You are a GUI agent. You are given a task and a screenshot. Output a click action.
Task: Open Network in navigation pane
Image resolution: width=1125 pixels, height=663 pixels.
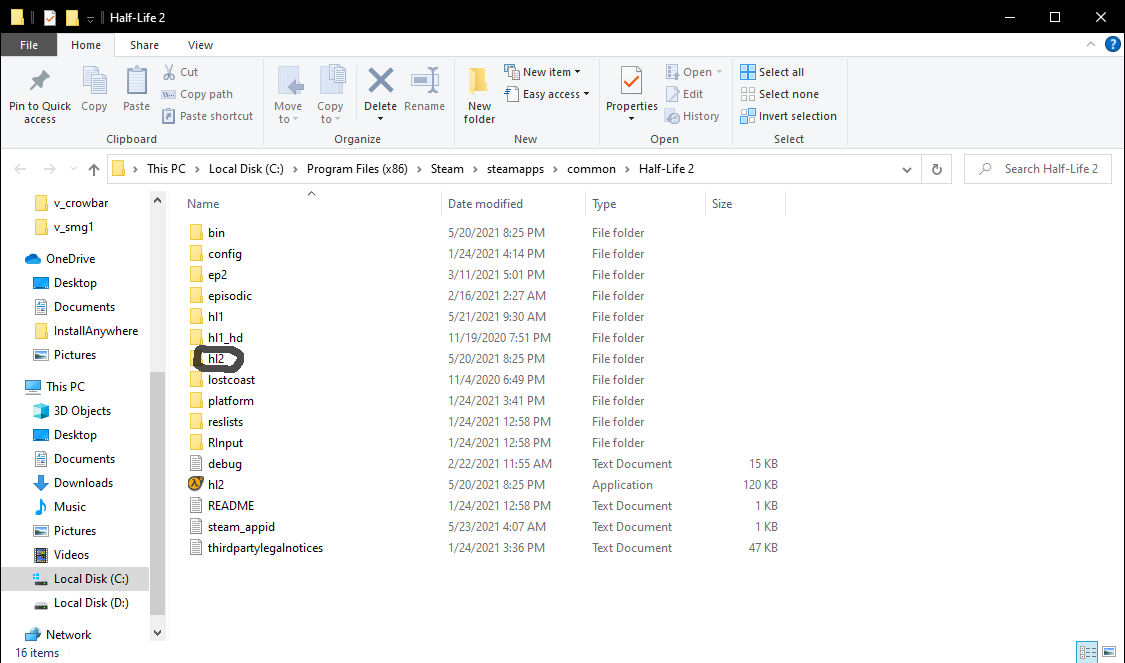68,635
